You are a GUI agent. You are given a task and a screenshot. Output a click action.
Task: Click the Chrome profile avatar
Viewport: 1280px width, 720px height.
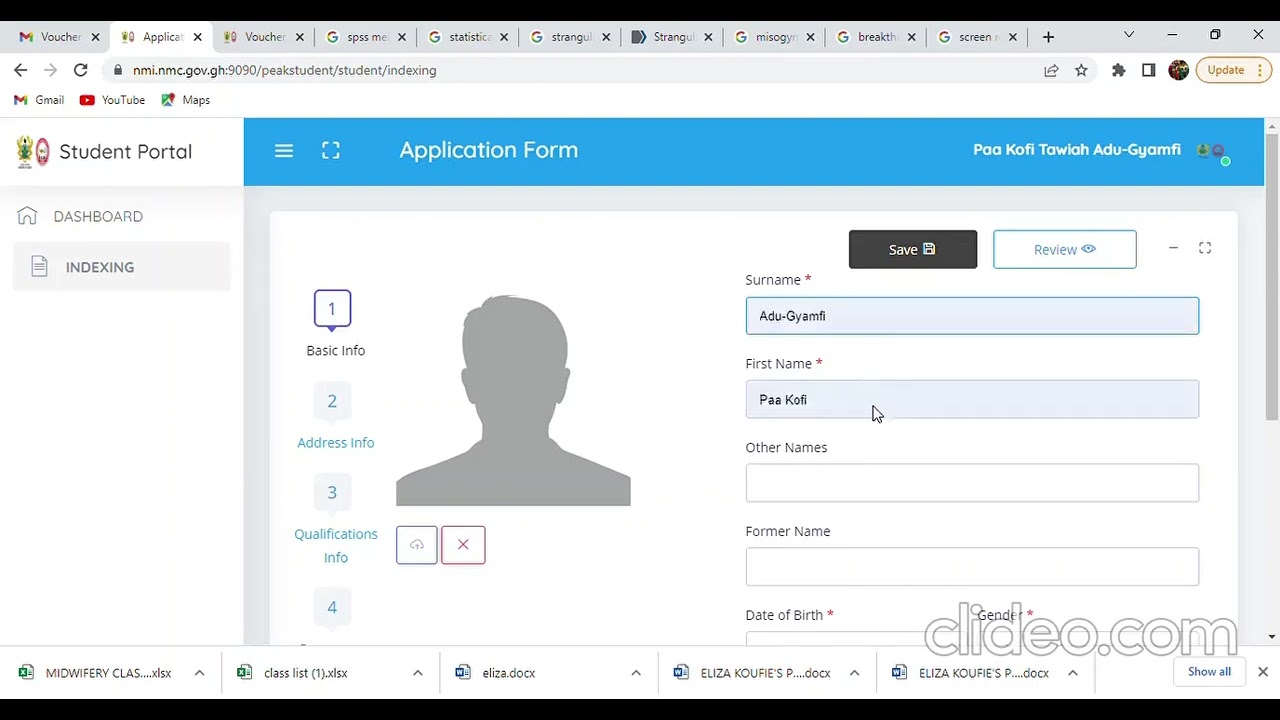pos(1179,70)
